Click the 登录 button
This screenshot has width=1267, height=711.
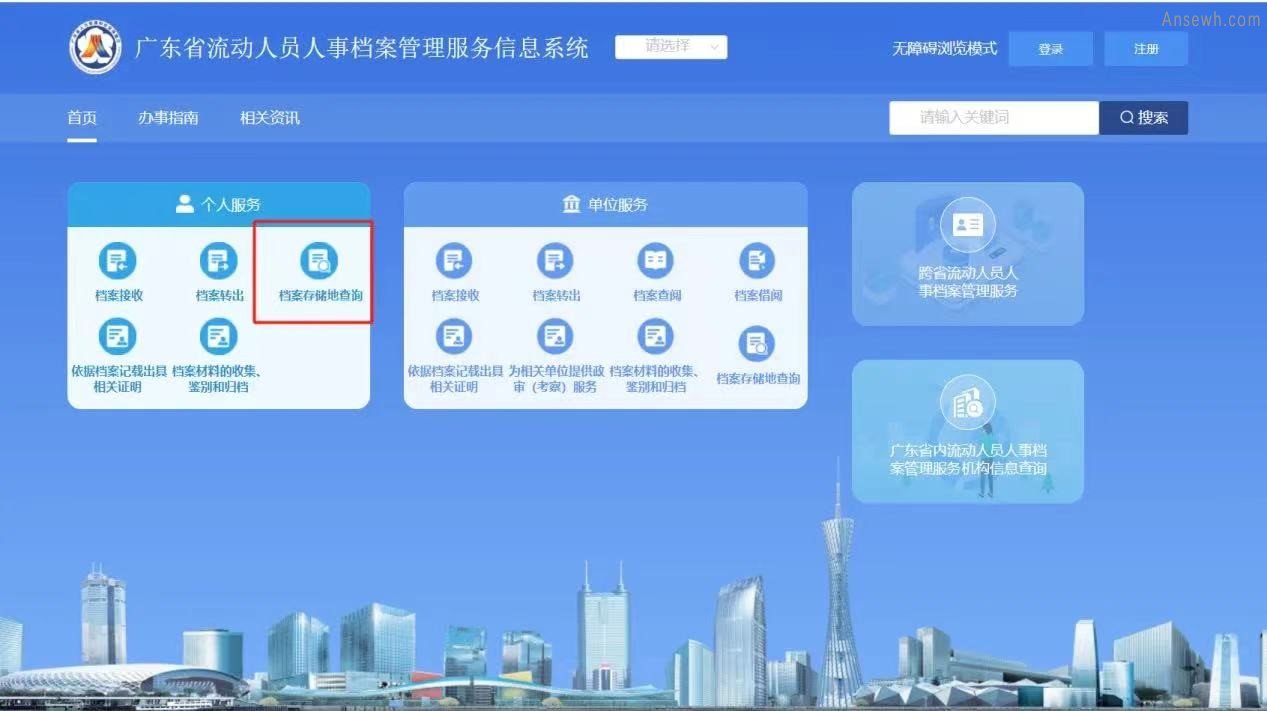click(x=1051, y=49)
